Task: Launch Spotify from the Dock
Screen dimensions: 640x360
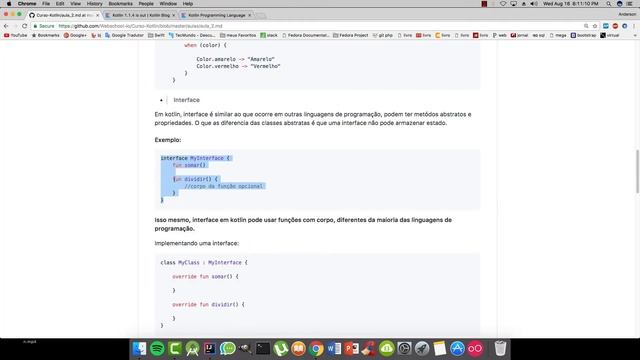Action: pyautogui.click(x=158, y=349)
